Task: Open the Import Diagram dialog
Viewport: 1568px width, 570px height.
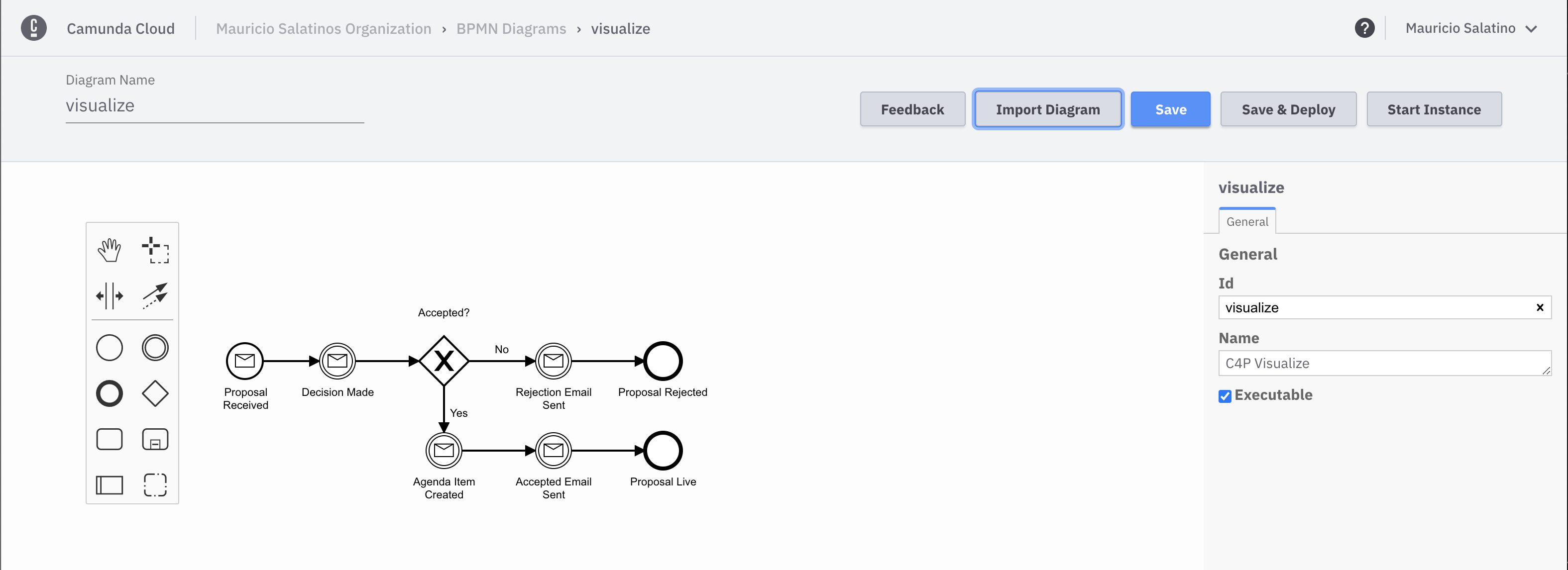Action: click(x=1048, y=109)
